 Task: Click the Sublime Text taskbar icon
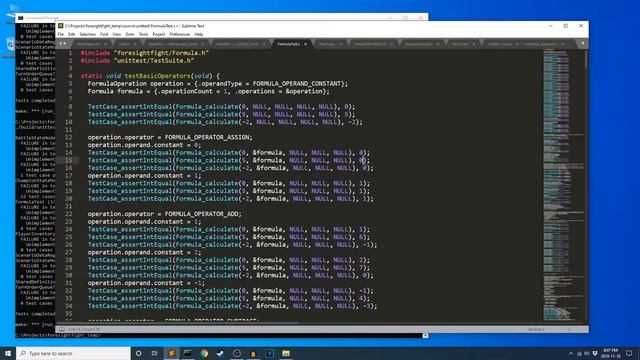[x=171, y=353]
